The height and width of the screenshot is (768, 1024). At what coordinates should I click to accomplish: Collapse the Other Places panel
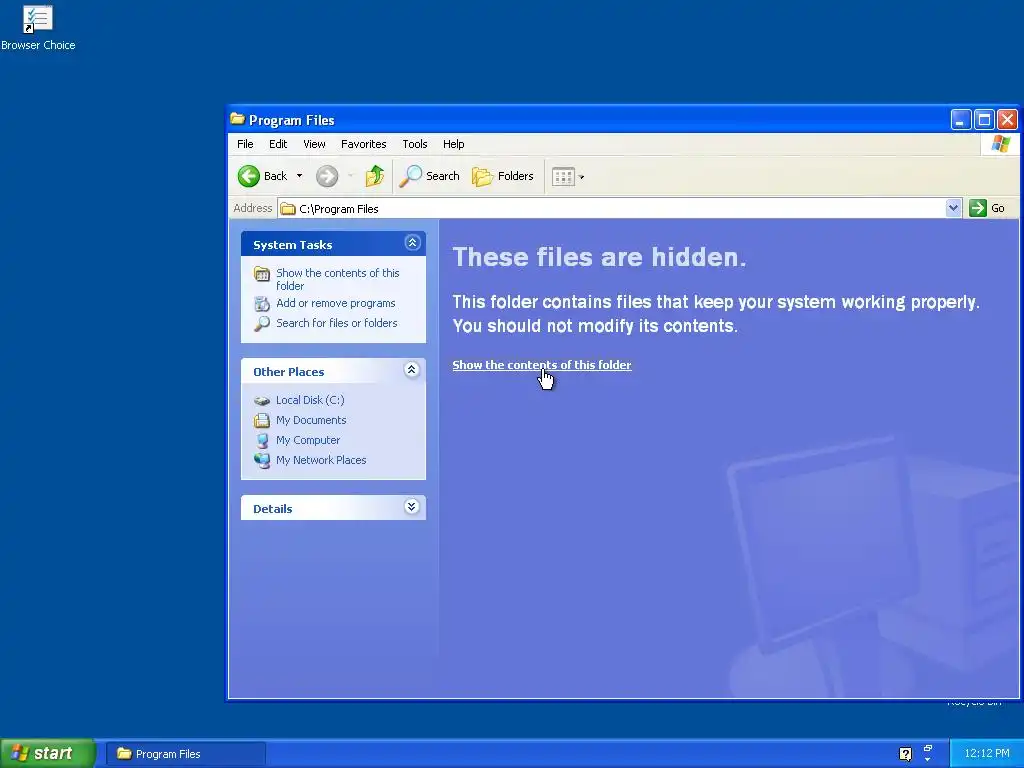pyautogui.click(x=411, y=370)
